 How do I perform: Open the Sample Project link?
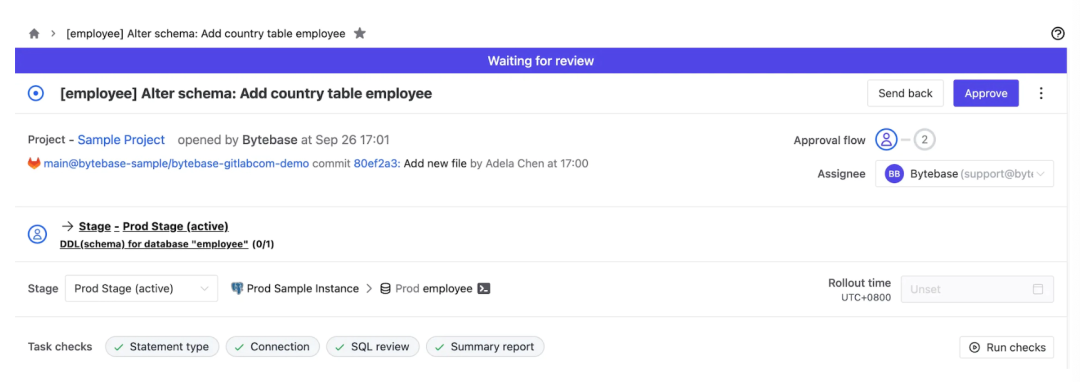pyautogui.click(x=121, y=140)
